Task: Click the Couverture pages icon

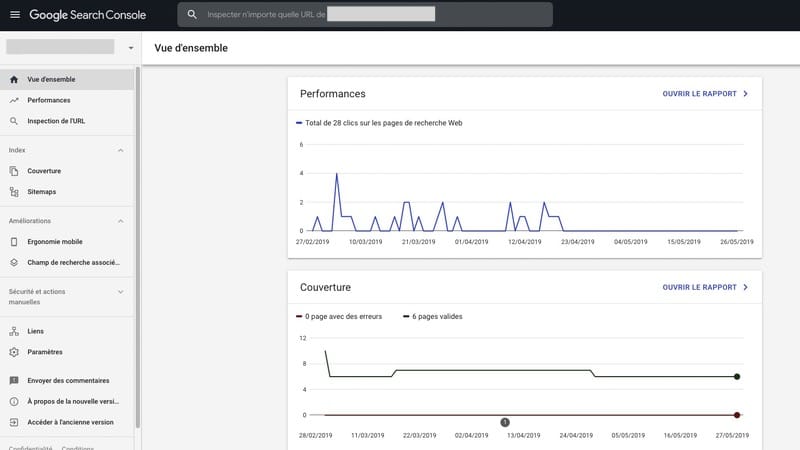Action: (14, 171)
